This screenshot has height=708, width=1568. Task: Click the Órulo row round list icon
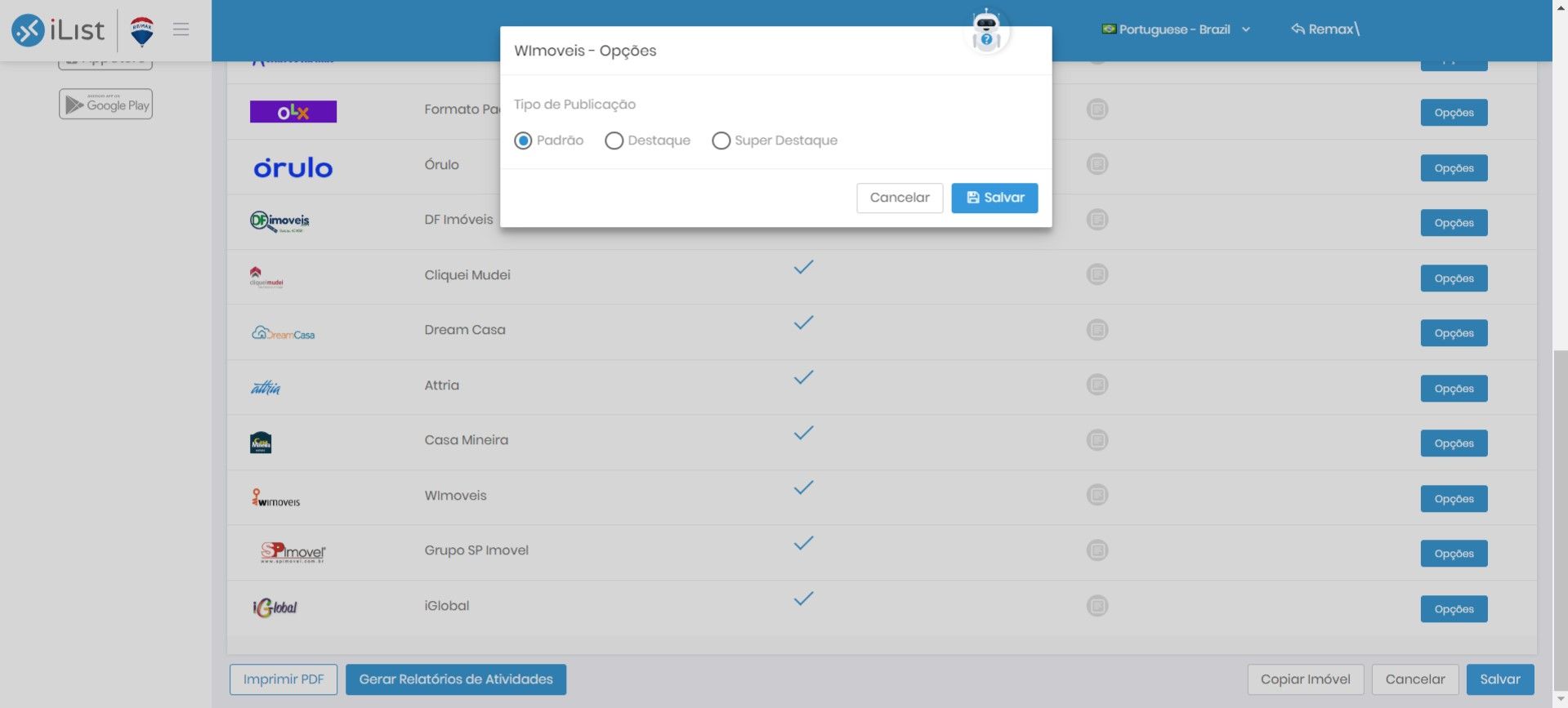[x=1097, y=164]
